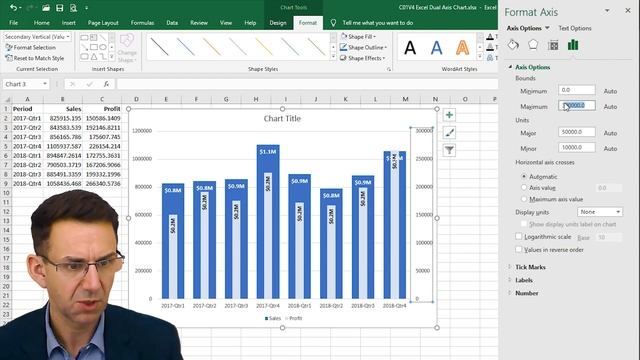Insert a triangle shape from gallery
The height and width of the screenshot is (360, 640).
(93, 57)
